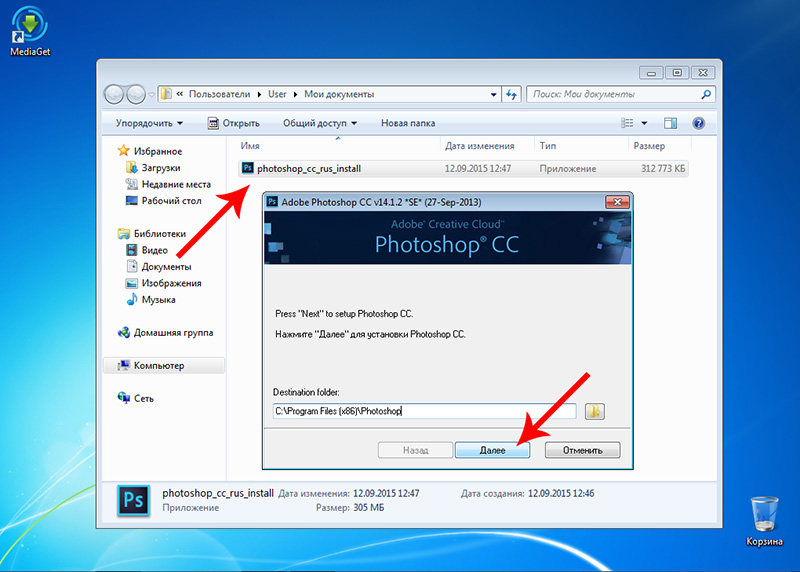Click the Explorer help question mark icon

(x=699, y=123)
